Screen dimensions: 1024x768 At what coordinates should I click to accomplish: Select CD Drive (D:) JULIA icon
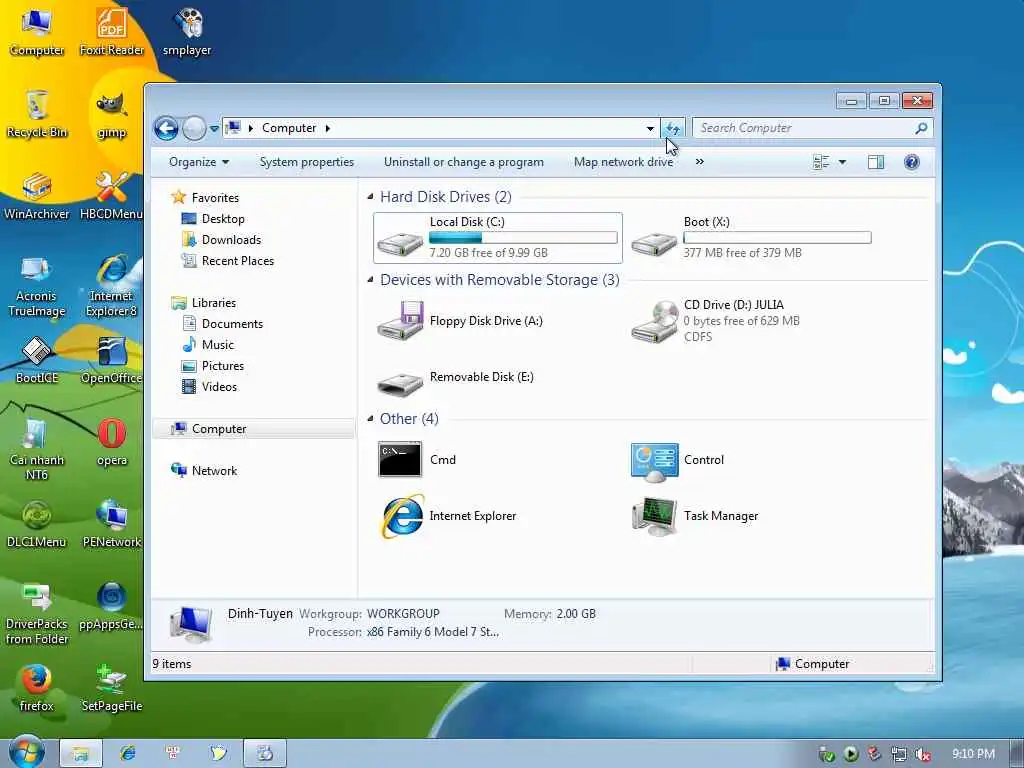pos(655,321)
